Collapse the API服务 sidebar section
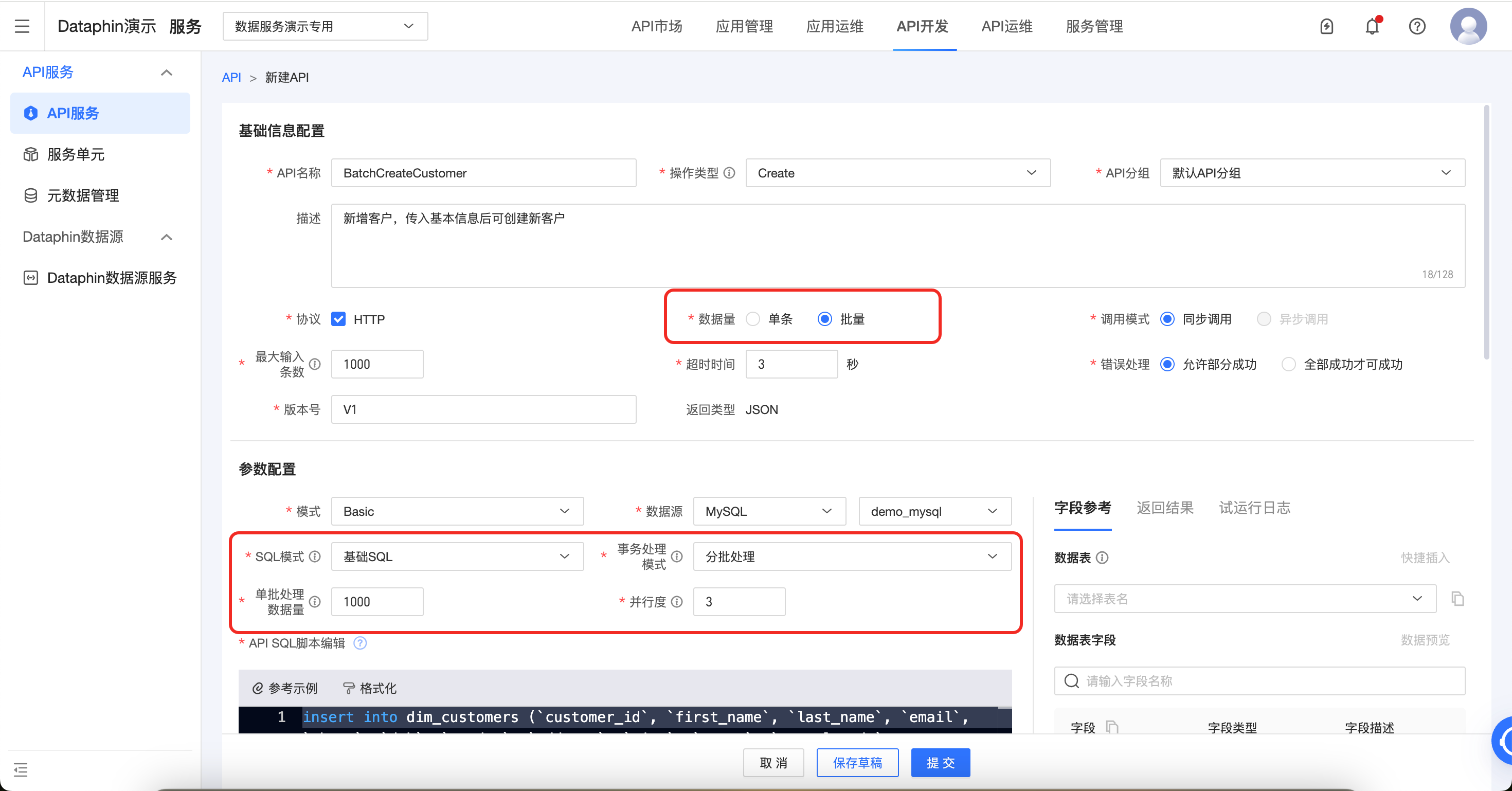1512x791 pixels. [x=167, y=72]
